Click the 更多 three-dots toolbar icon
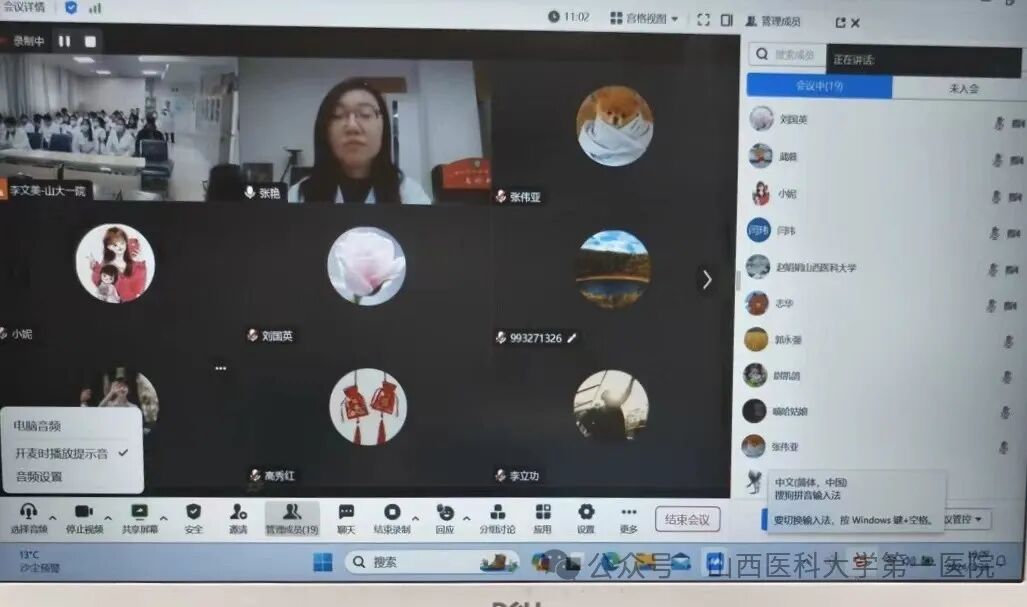Viewport: 1027px width, 607px height. (x=629, y=512)
